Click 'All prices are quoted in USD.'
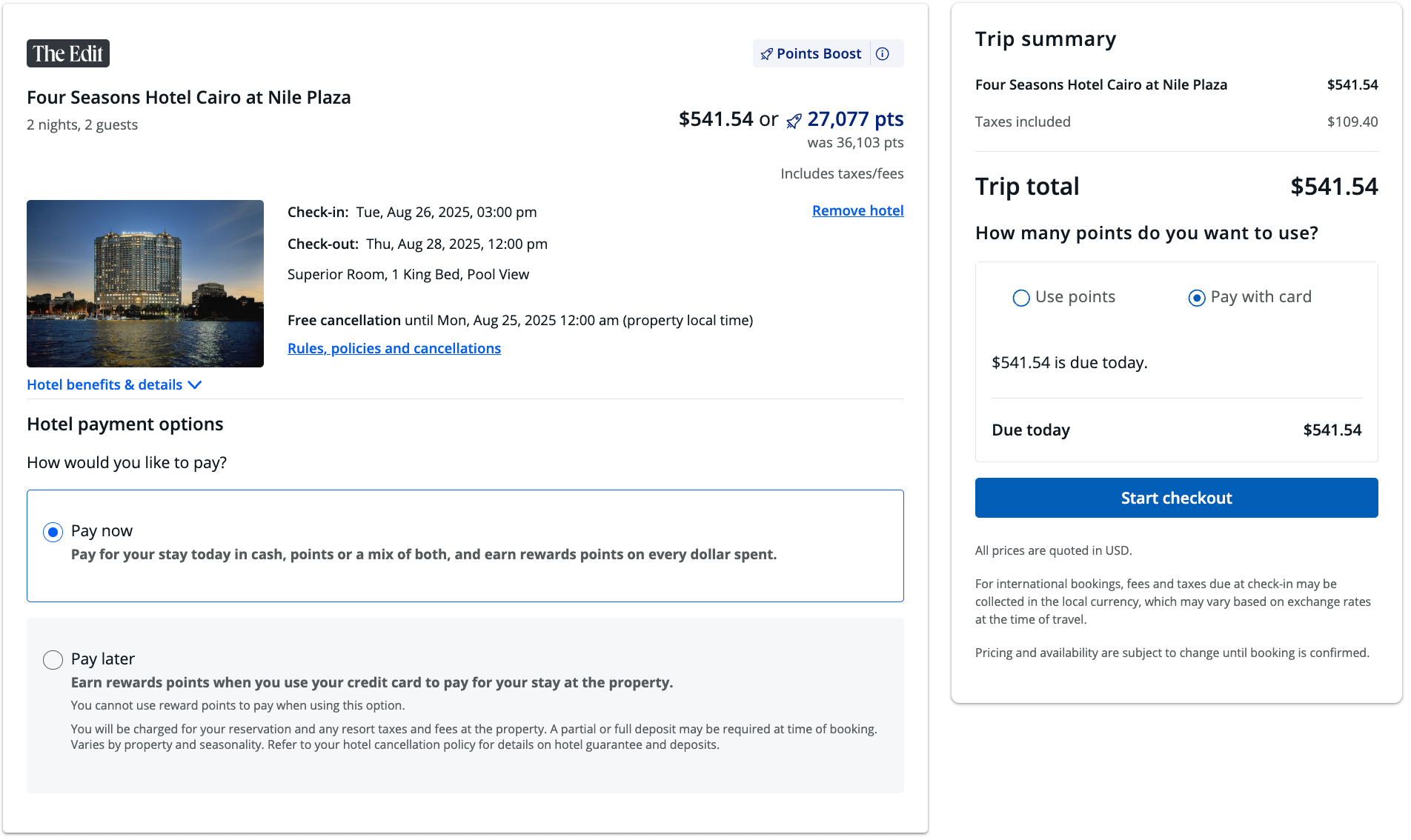The height and width of the screenshot is (840, 1411). tap(1053, 550)
